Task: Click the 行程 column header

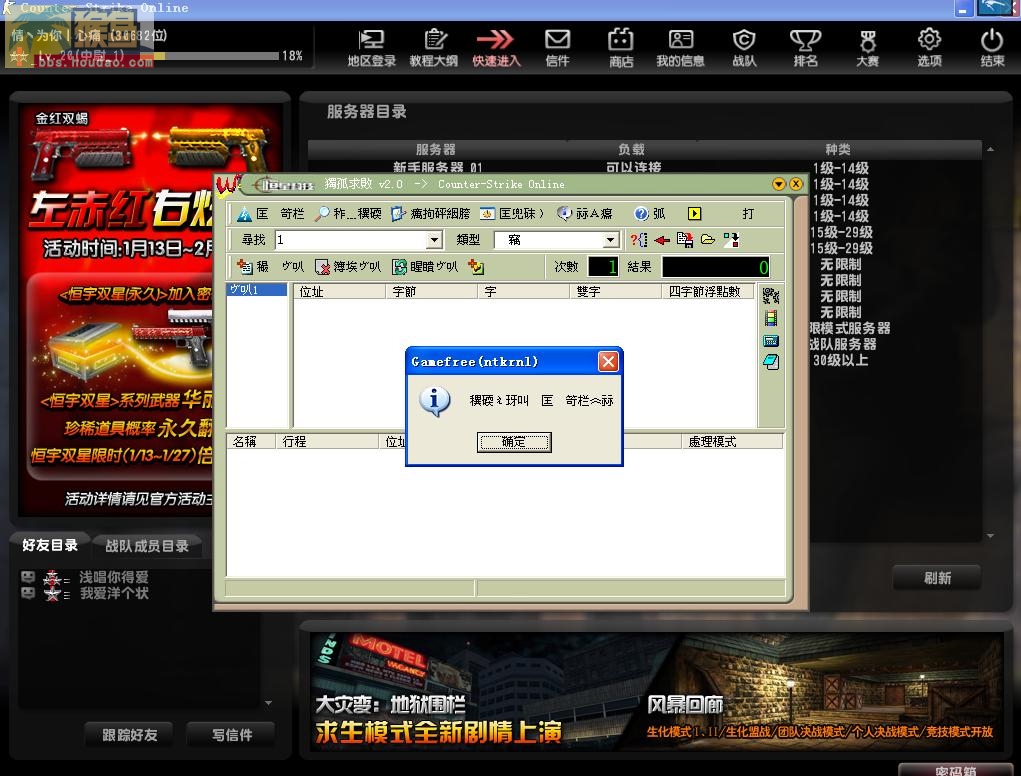Action: pos(327,441)
